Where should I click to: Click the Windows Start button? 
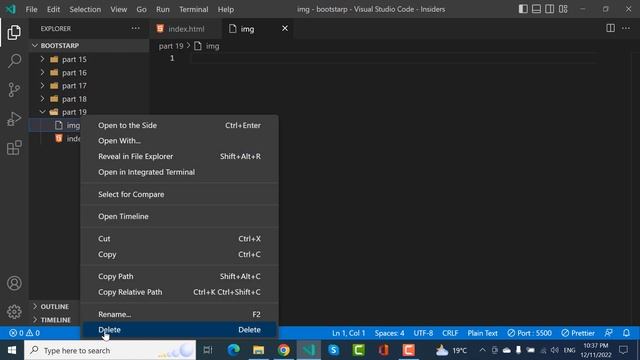pyautogui.click(x=12, y=350)
